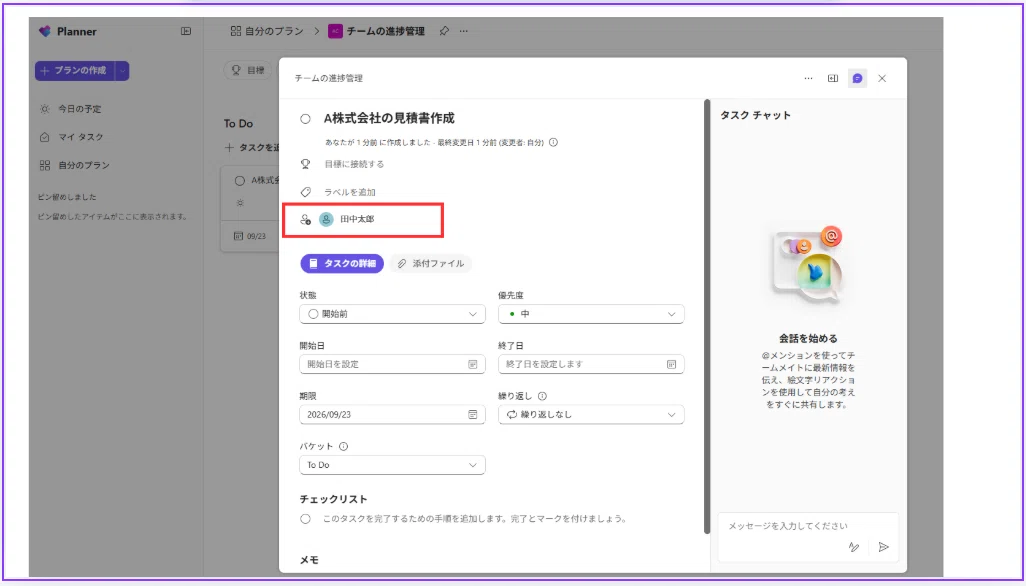Click the チームの進捗管理 plan title

[386, 31]
